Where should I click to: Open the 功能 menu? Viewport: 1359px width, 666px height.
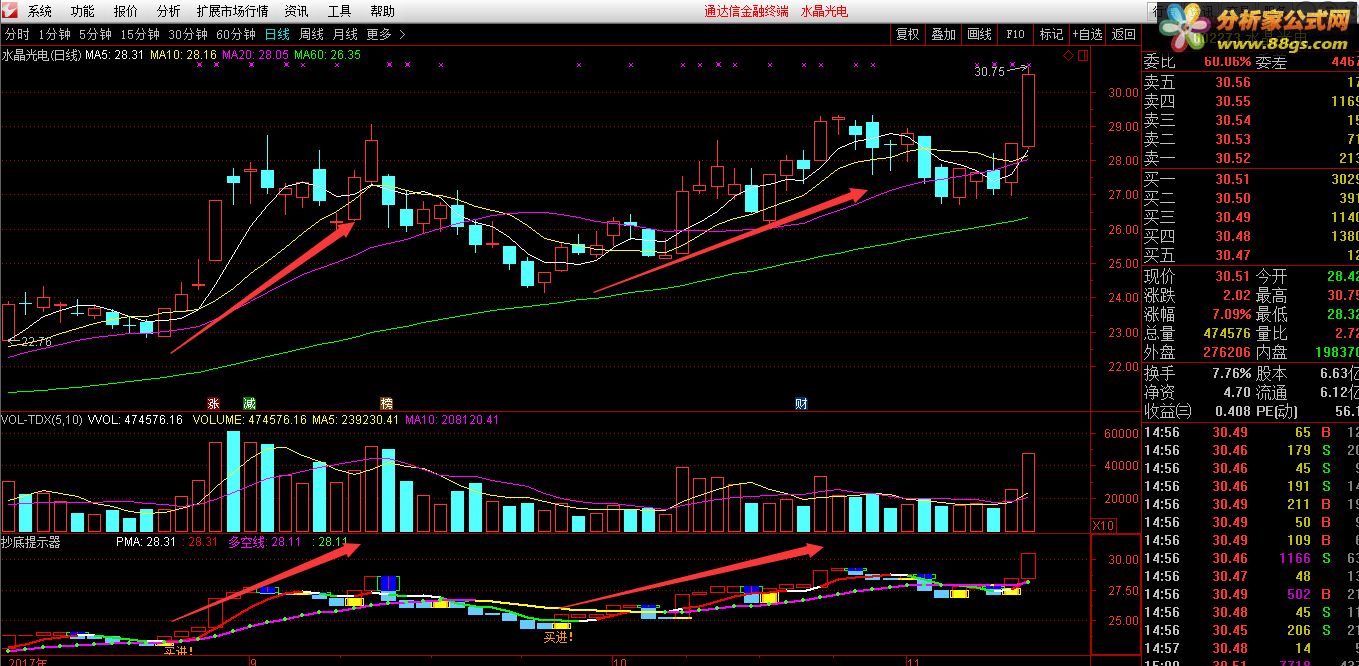tap(83, 11)
